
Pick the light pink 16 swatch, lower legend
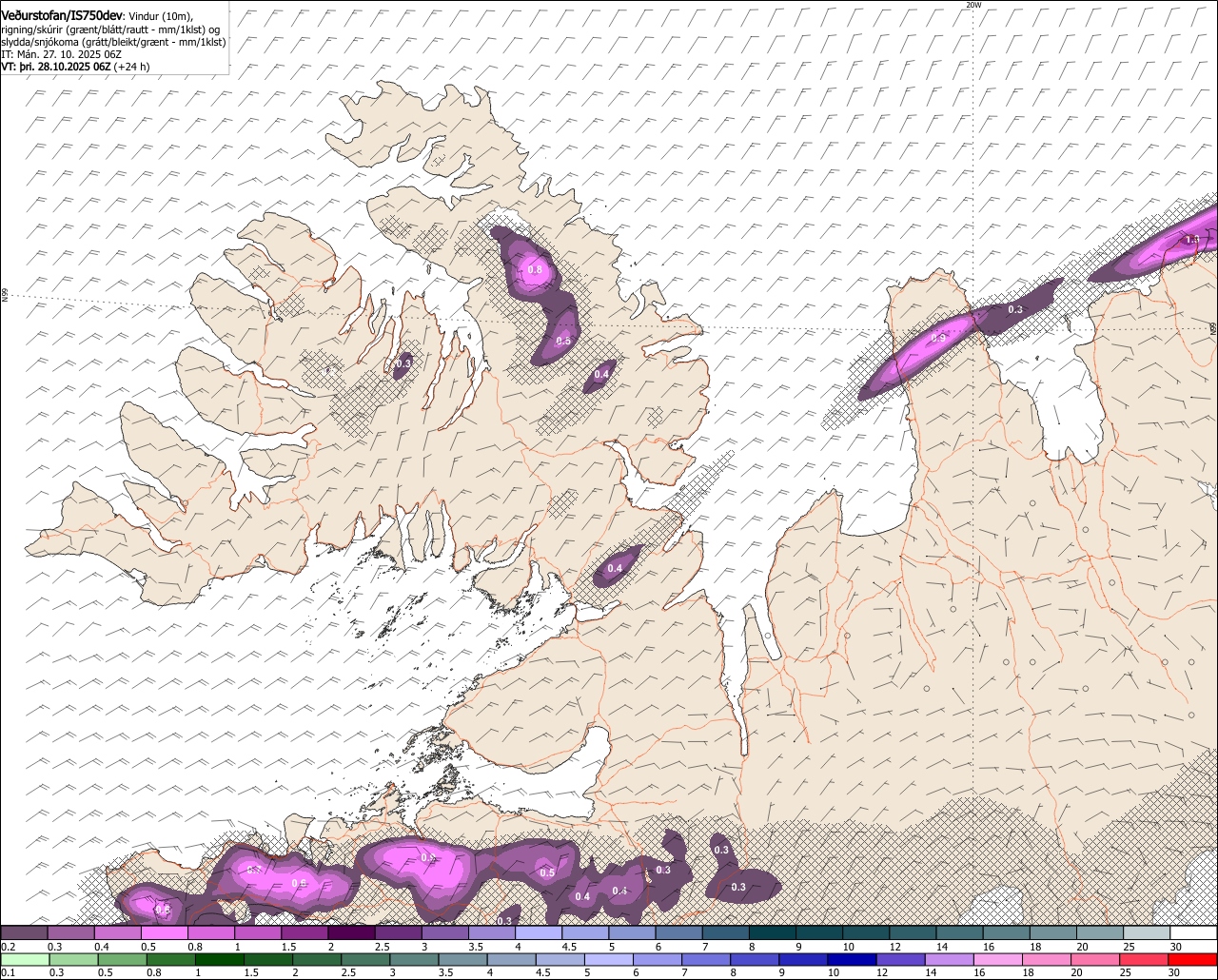pos(998,960)
